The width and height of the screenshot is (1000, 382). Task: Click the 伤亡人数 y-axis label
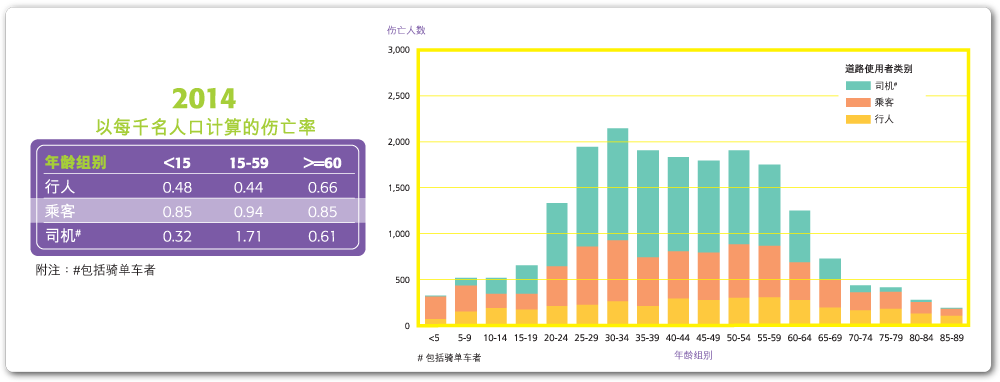tap(406, 30)
